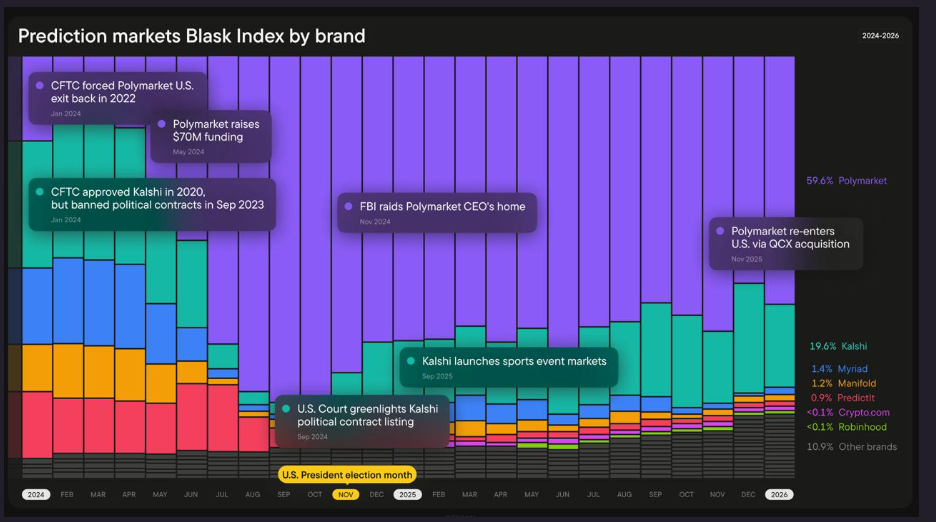Click the purple dot on the FBI raids annotation
936x522 pixels.
[349, 207]
